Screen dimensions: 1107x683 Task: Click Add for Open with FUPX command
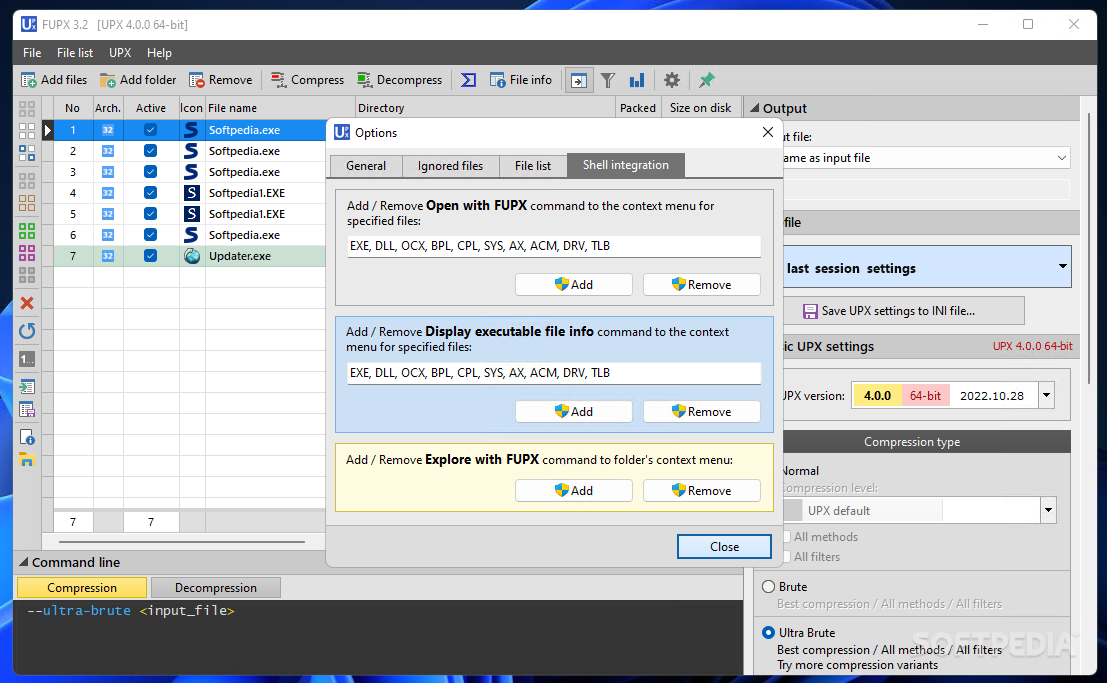pyautogui.click(x=574, y=285)
